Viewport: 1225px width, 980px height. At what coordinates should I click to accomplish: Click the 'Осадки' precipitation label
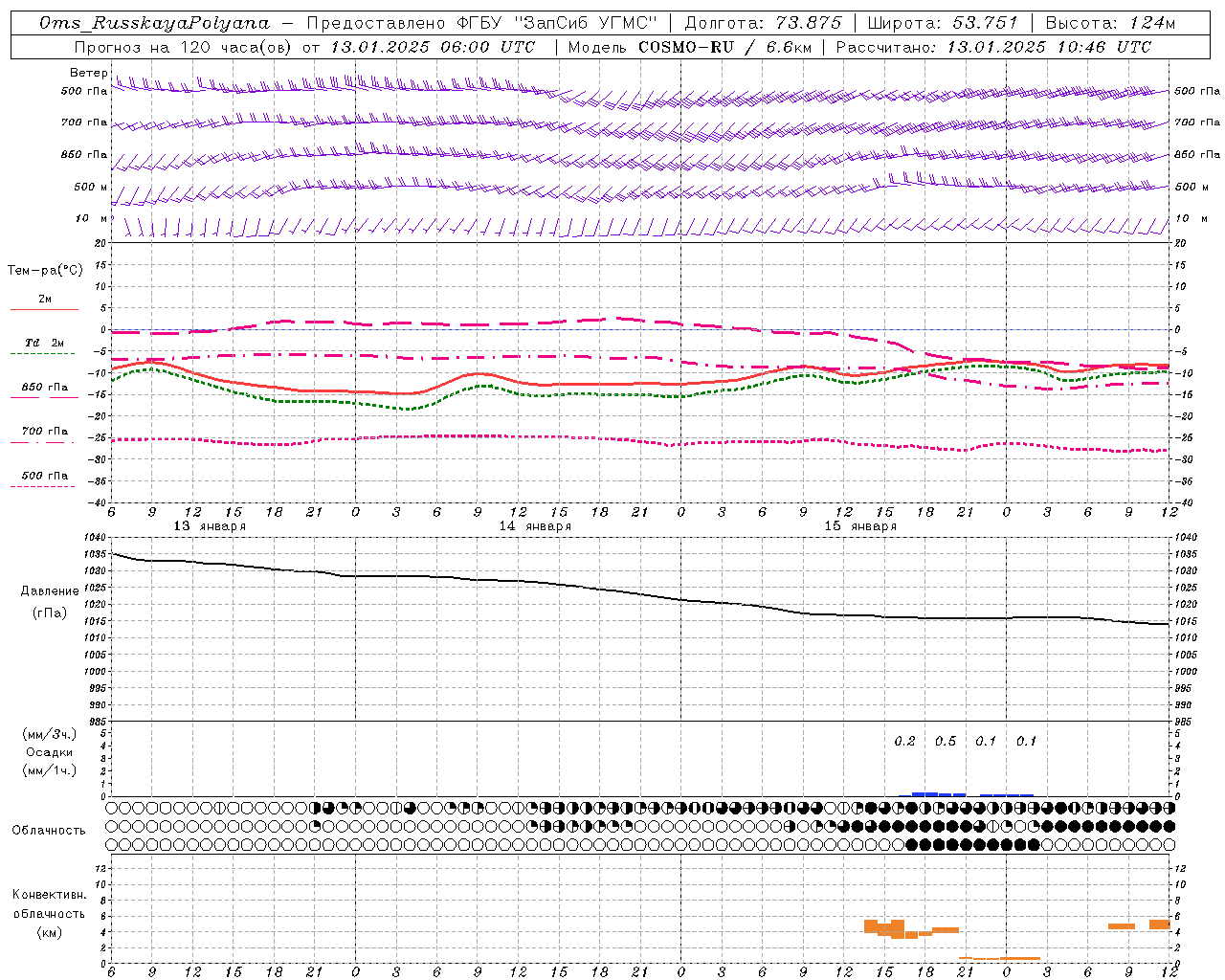[x=50, y=752]
